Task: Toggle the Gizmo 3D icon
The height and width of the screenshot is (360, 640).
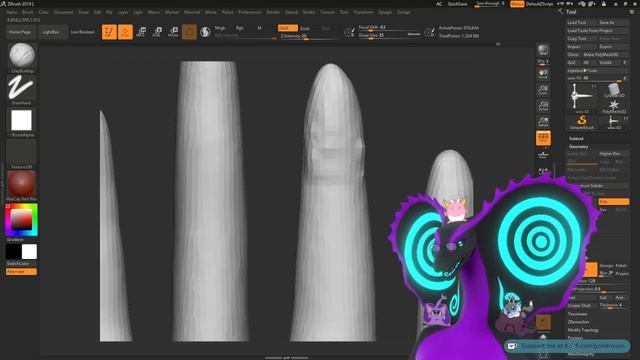Action: [189, 32]
